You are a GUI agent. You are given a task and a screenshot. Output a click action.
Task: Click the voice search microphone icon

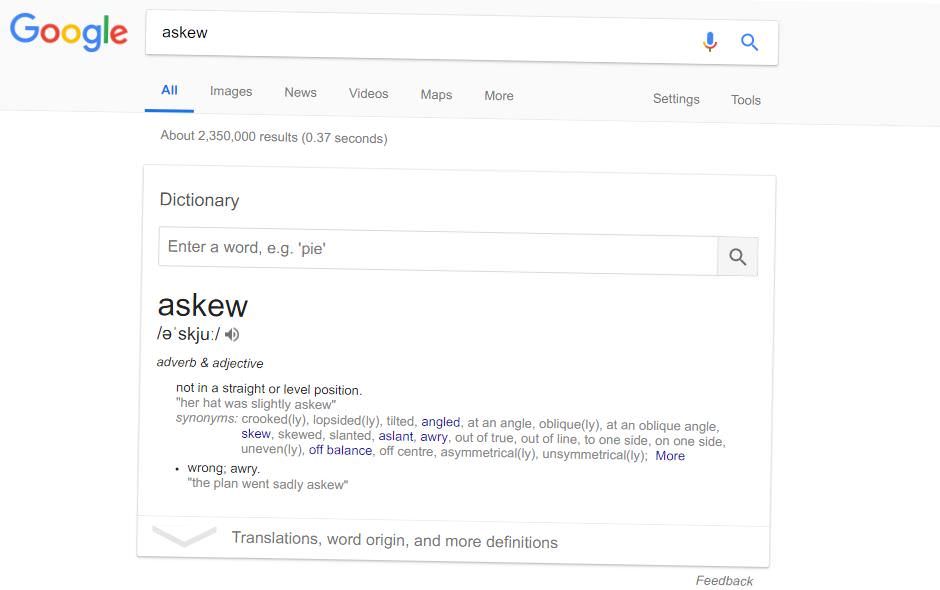(710, 42)
